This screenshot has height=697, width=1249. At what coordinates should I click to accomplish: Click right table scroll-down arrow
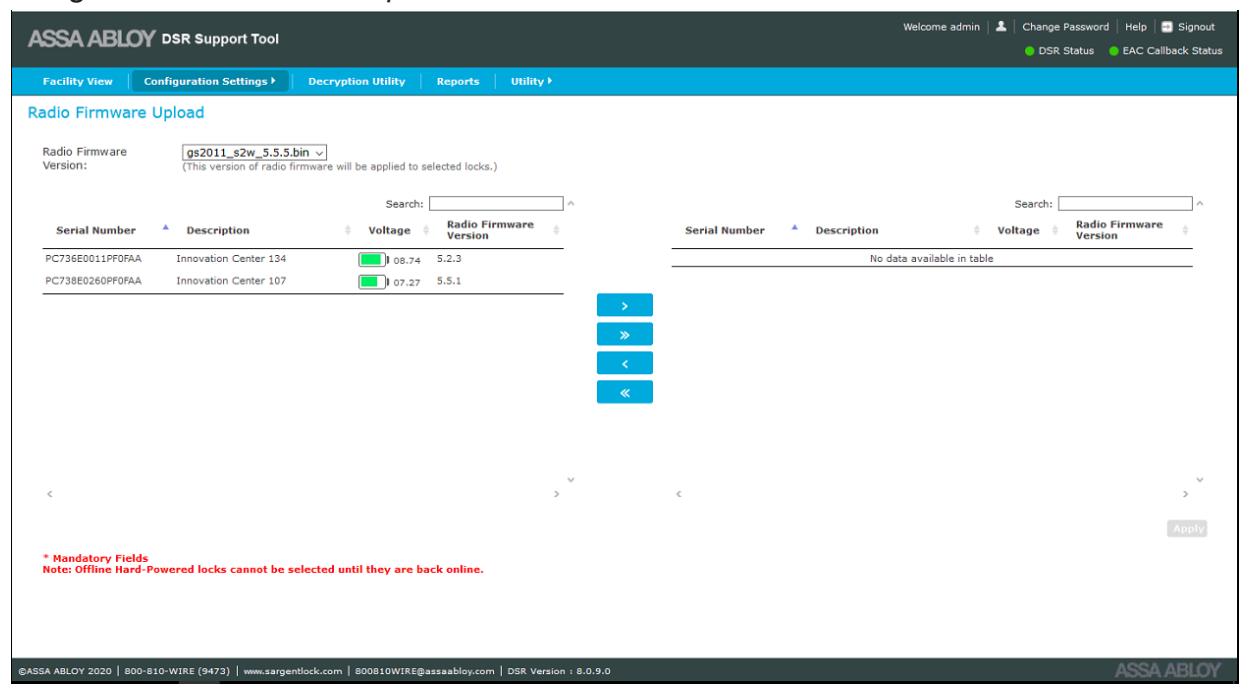point(1200,479)
